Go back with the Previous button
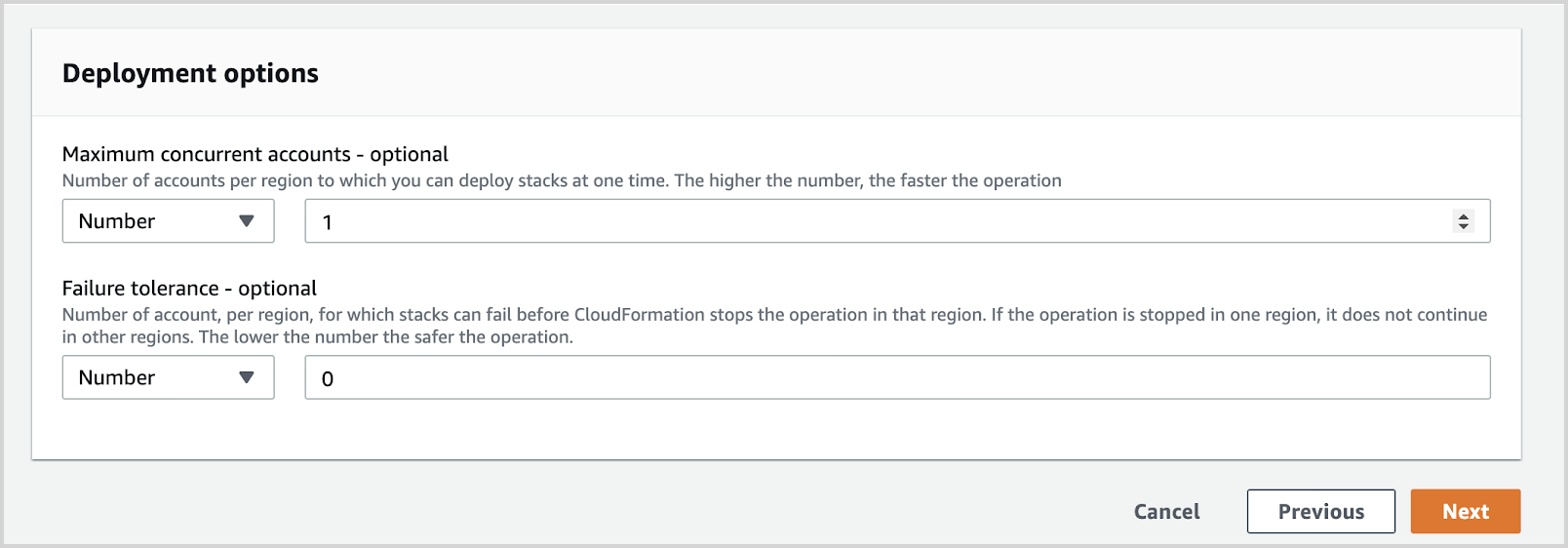 pos(1320,512)
